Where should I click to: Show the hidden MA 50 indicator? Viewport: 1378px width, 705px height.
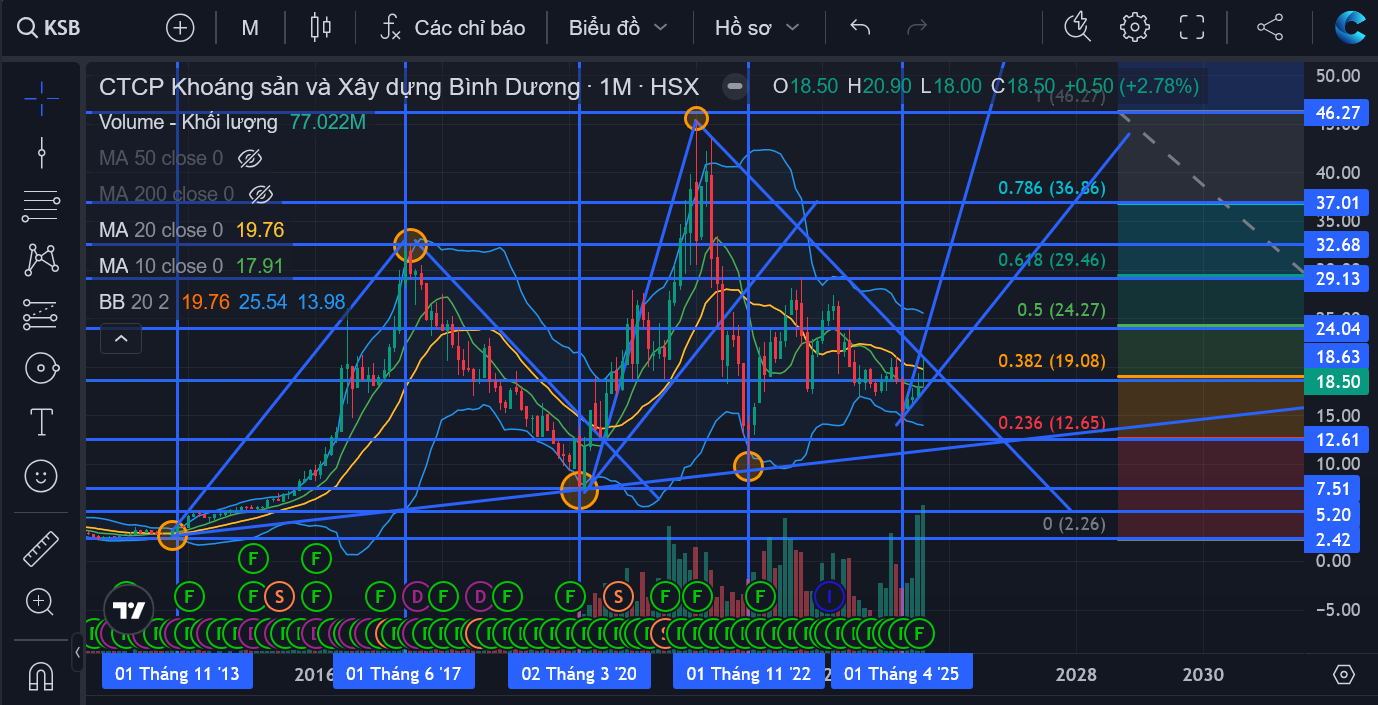coord(250,158)
